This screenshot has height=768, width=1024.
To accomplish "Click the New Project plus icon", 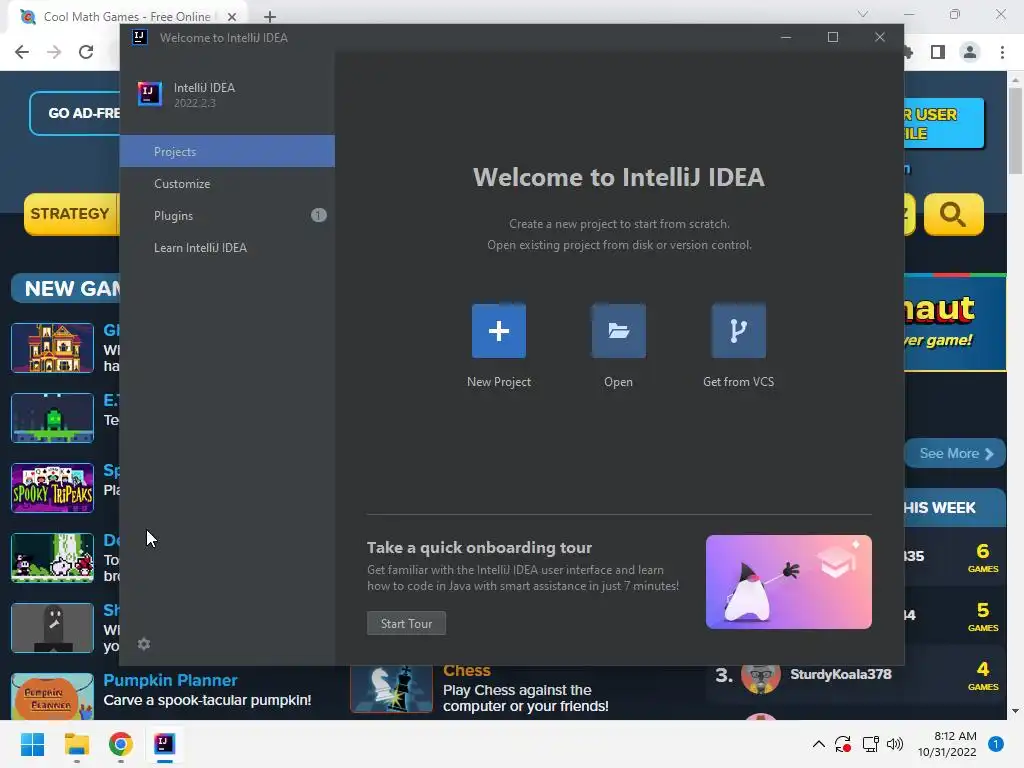I will tap(498, 330).
